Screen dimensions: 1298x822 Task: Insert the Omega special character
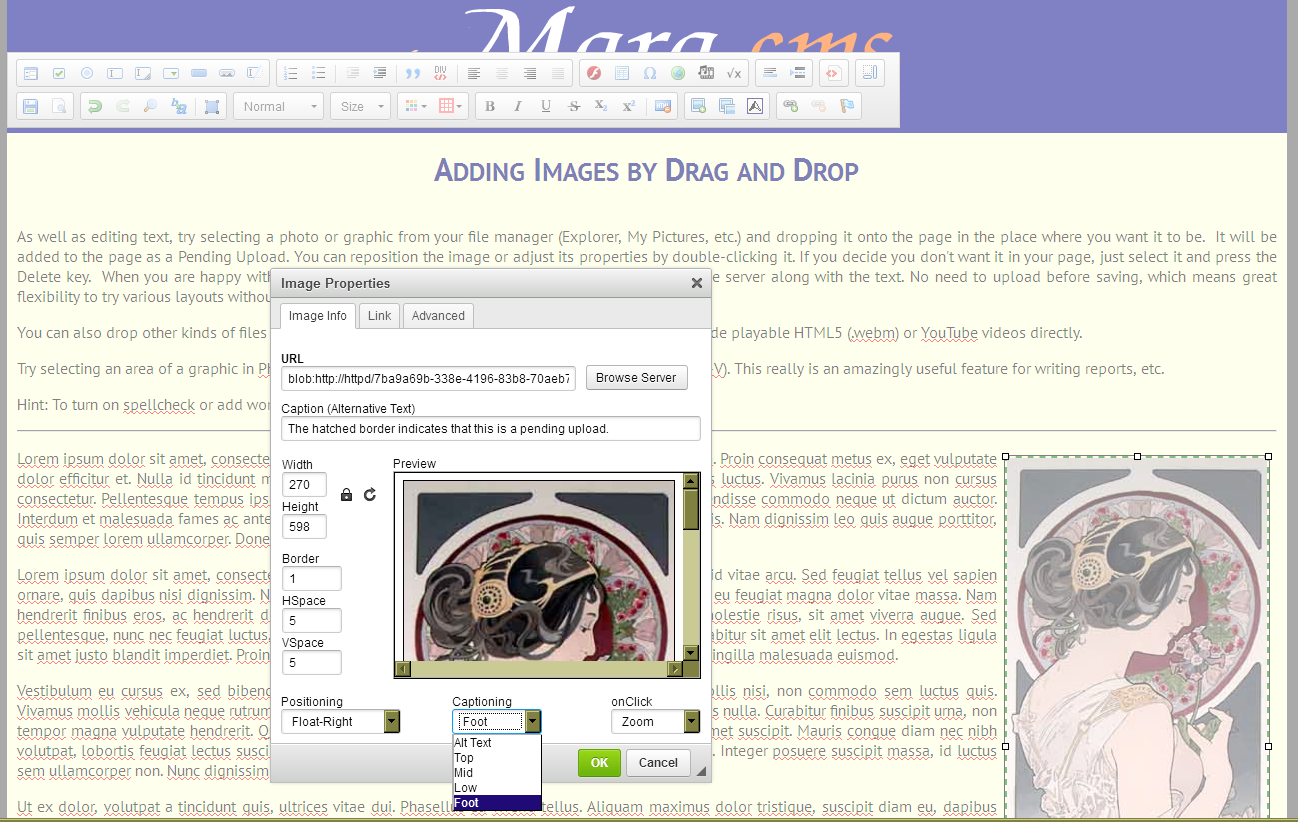pos(649,72)
